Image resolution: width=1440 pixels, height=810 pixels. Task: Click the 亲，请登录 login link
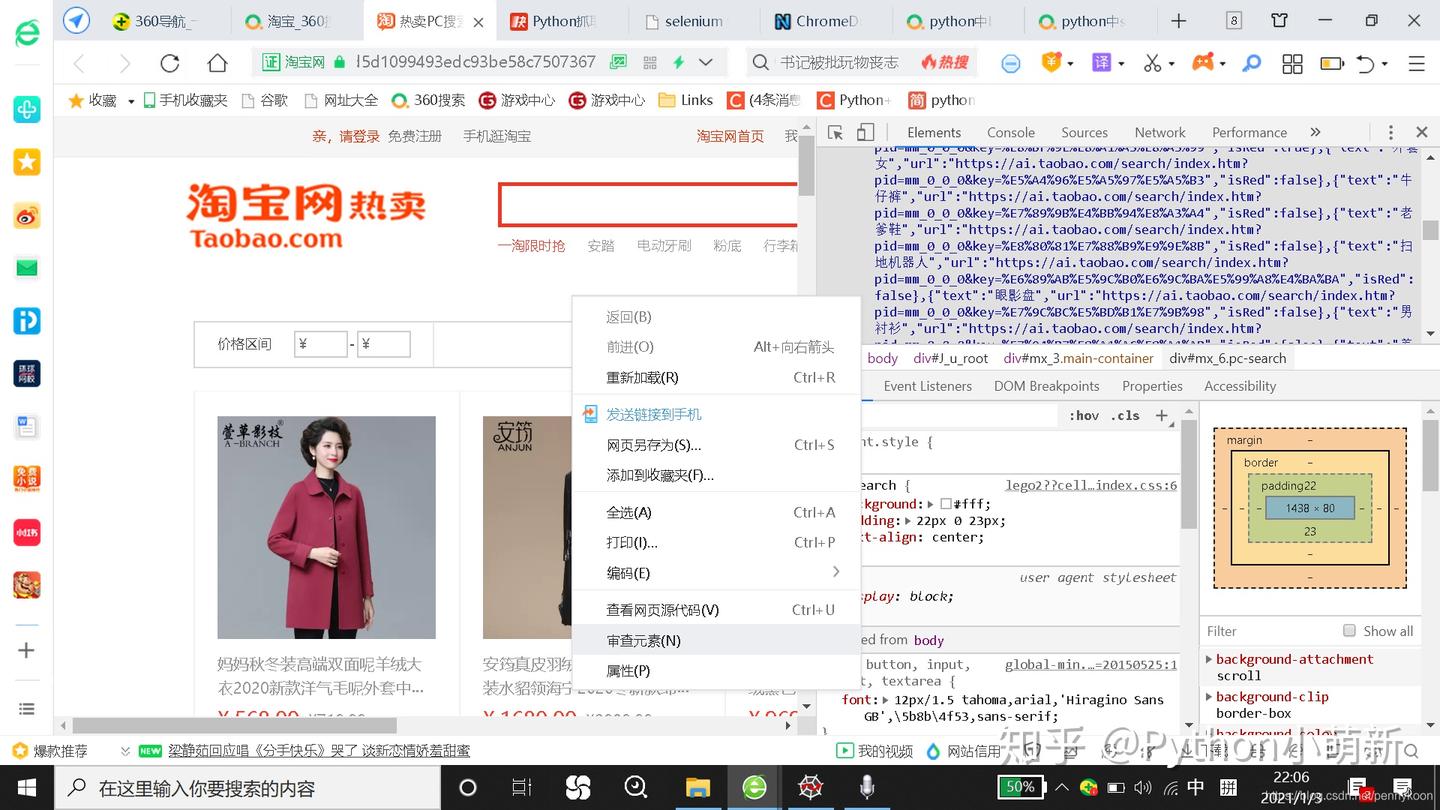[346, 136]
